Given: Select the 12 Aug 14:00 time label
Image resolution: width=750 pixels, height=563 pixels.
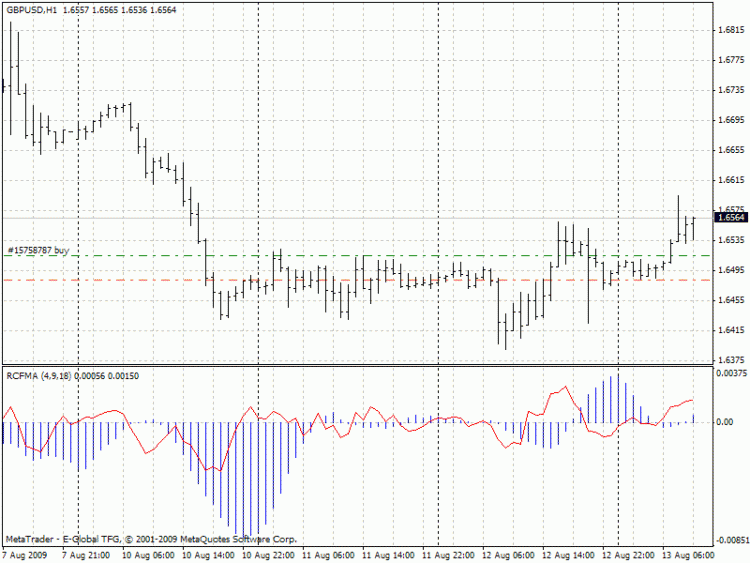Looking at the screenshot, I should (x=569, y=553).
